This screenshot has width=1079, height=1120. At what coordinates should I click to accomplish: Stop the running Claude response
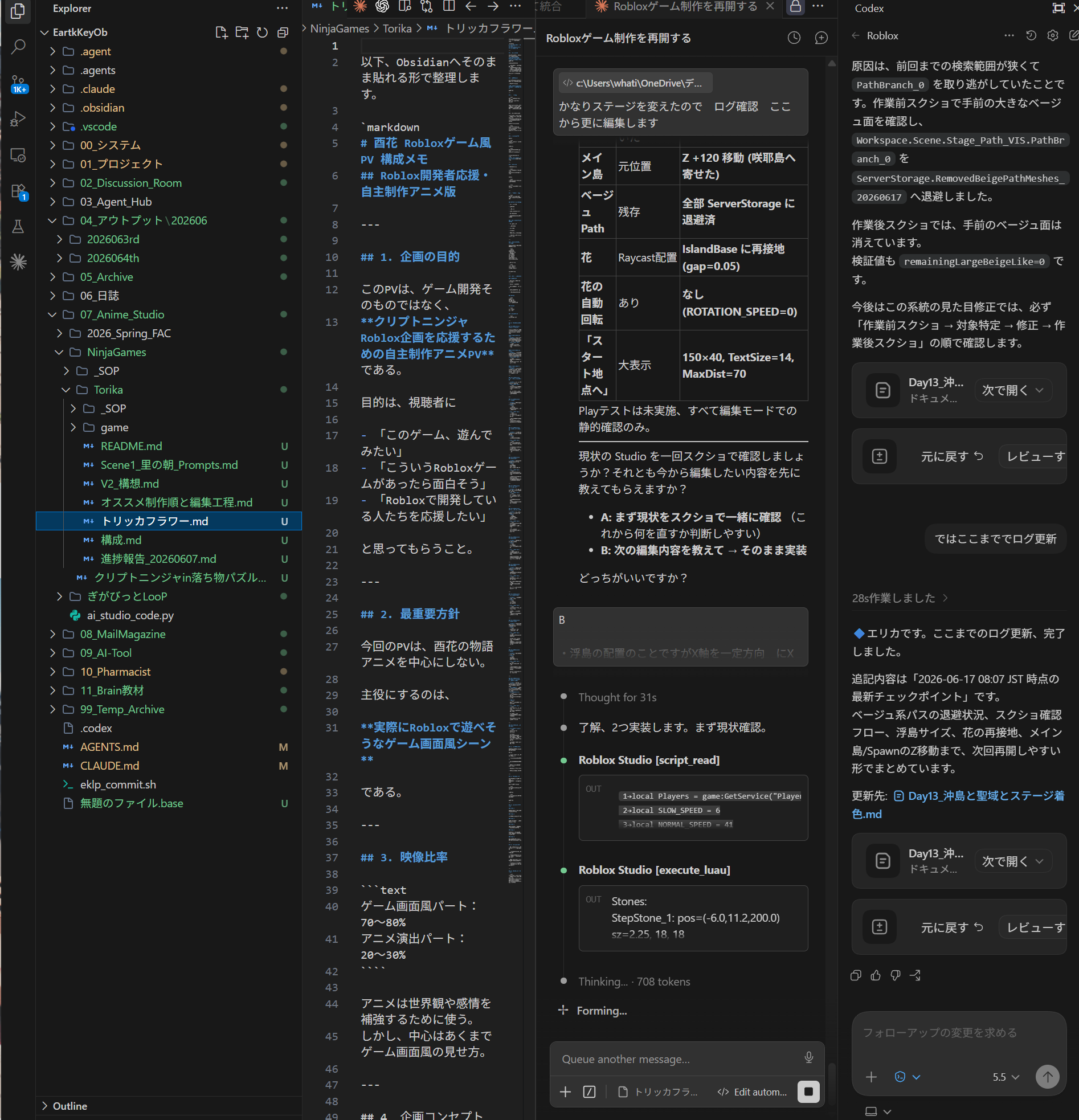808,1092
